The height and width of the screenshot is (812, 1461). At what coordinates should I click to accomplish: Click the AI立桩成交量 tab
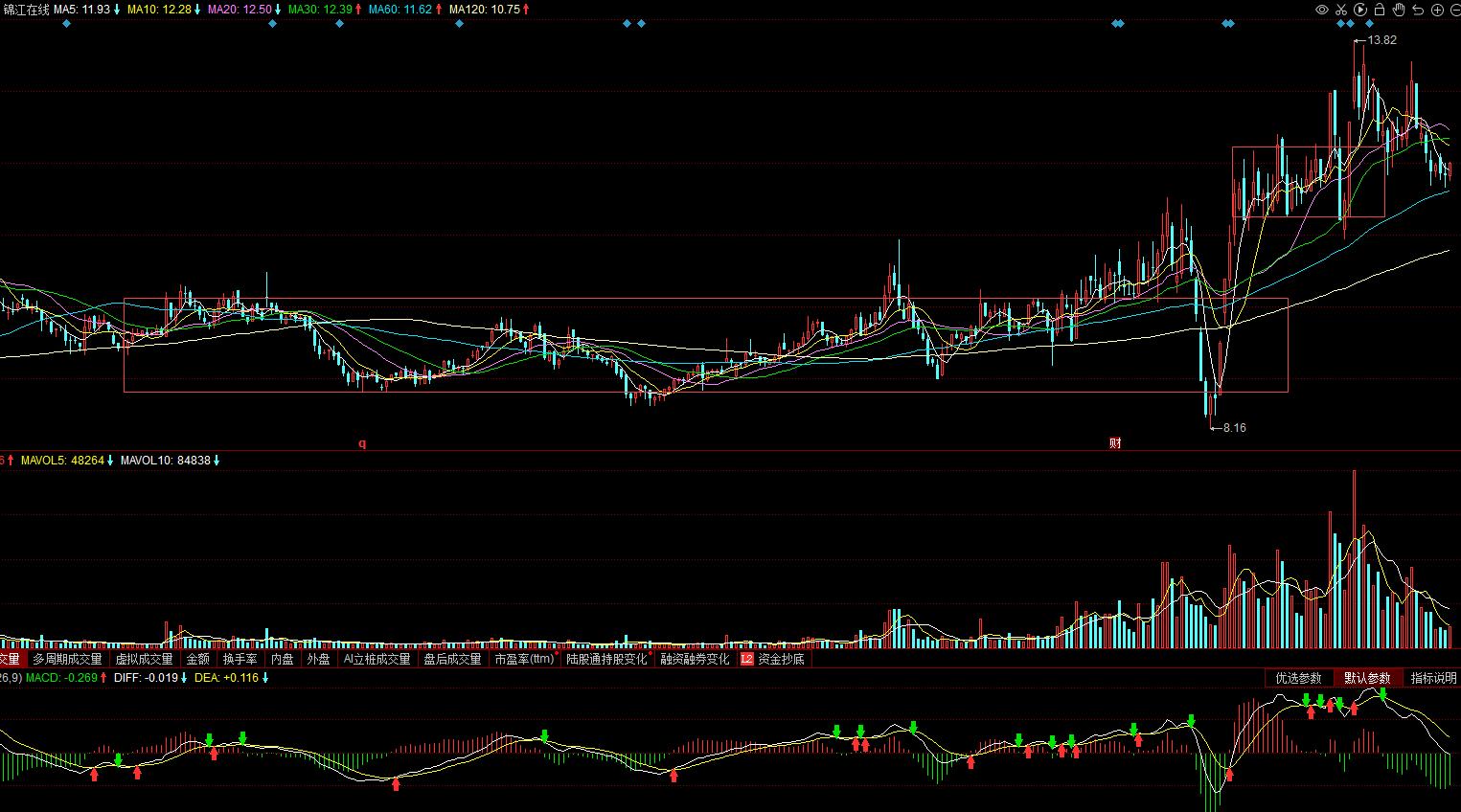[377, 659]
